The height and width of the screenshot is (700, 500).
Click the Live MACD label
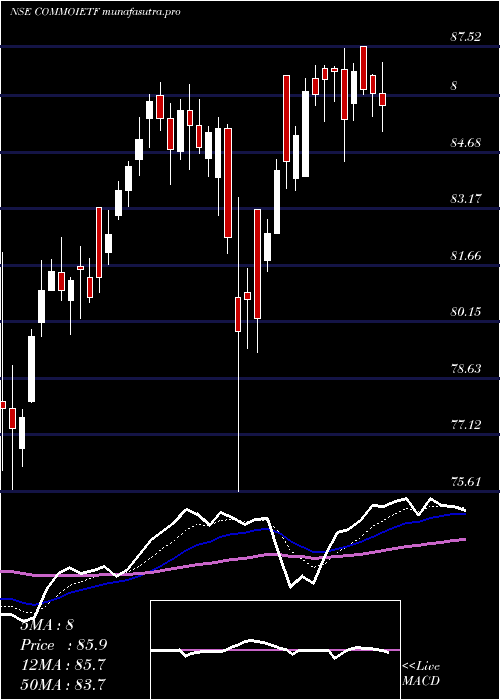(421, 673)
